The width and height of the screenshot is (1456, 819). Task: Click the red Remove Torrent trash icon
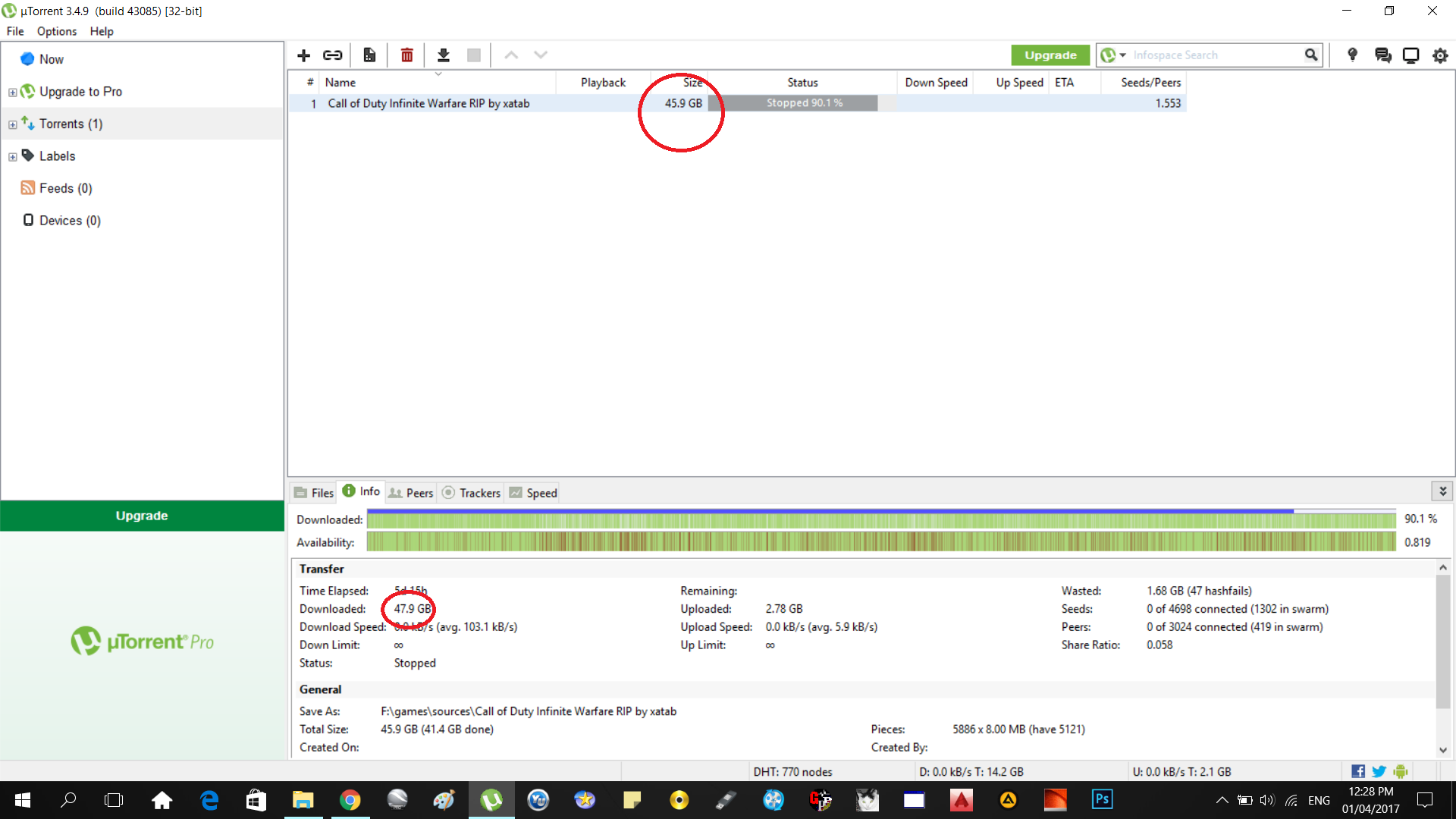point(407,55)
